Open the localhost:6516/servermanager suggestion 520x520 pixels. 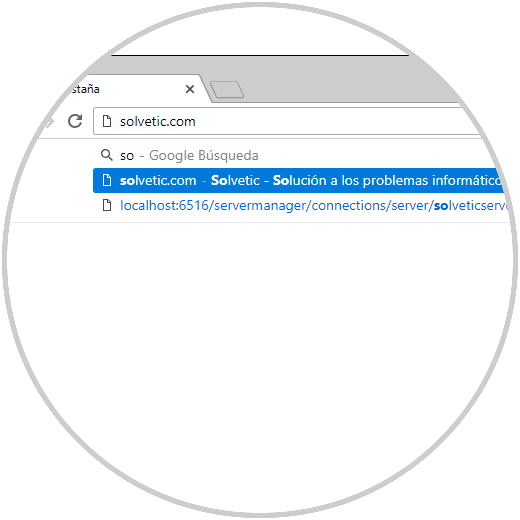pos(301,206)
